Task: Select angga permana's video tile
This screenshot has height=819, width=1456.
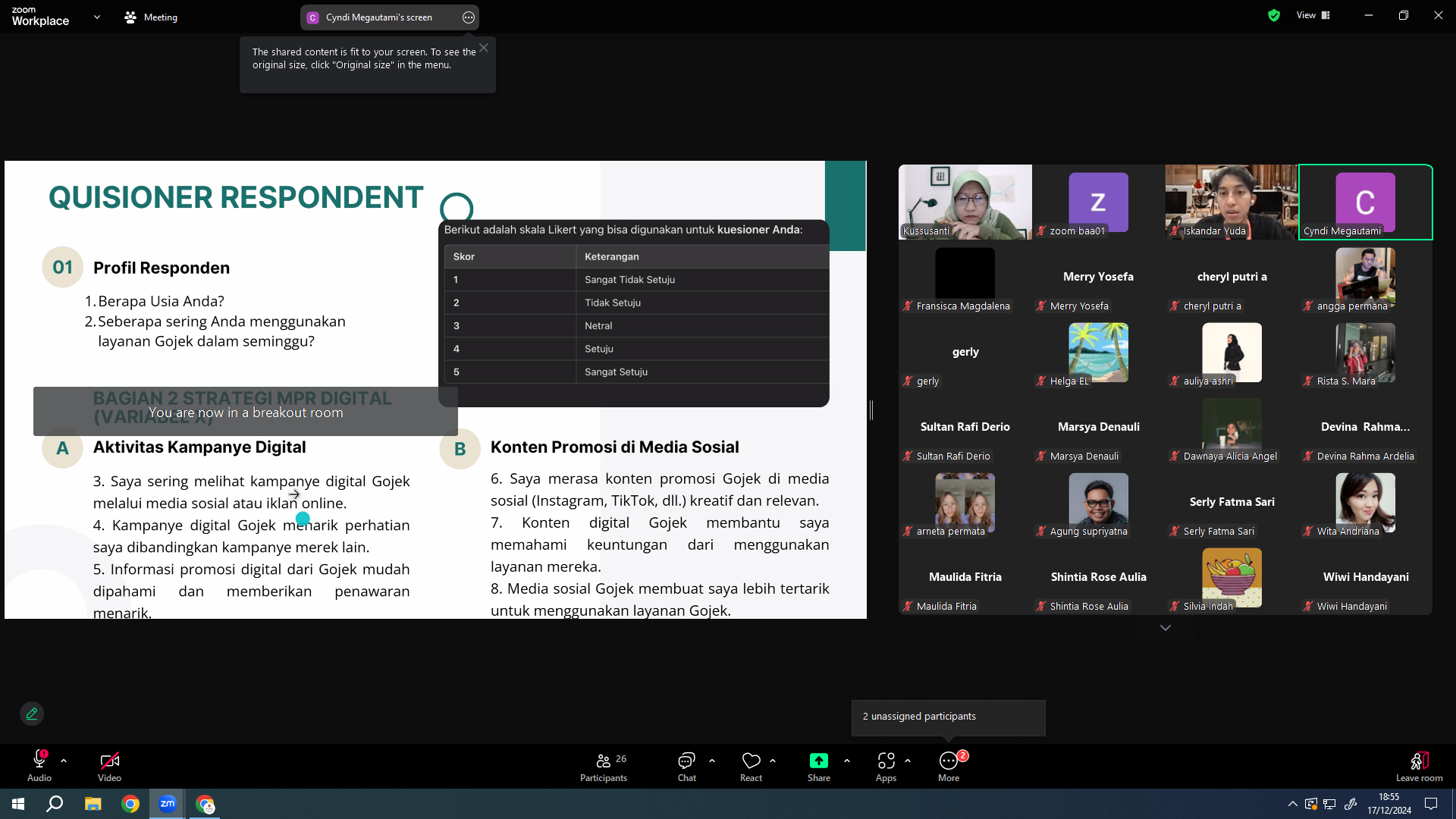Action: [x=1366, y=277]
